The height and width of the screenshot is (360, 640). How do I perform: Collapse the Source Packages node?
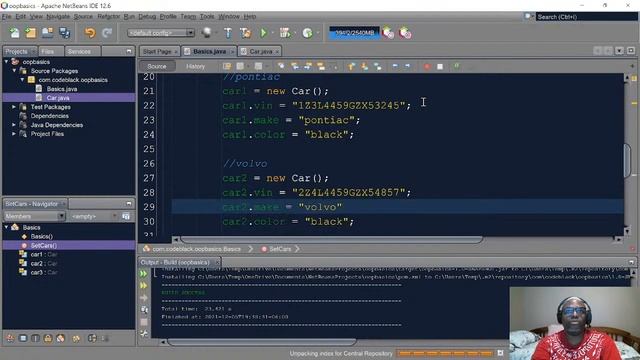(14, 71)
